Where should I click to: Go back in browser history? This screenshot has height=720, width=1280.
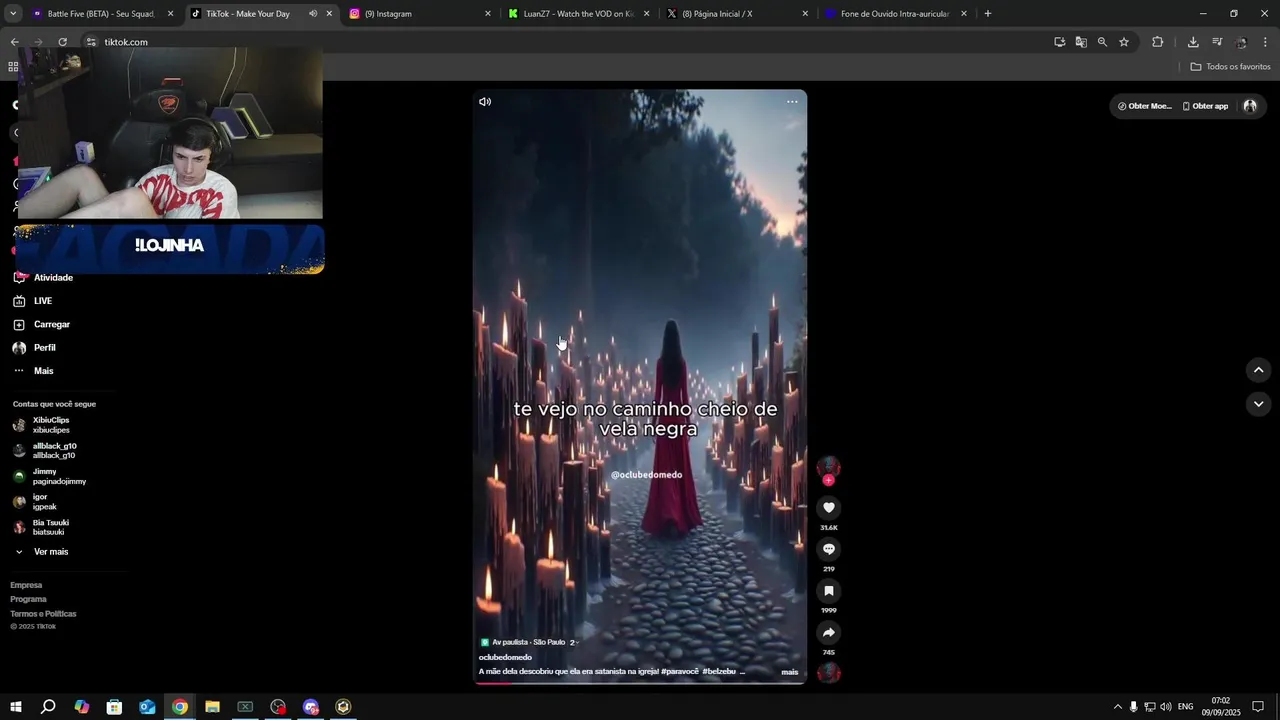click(x=14, y=42)
